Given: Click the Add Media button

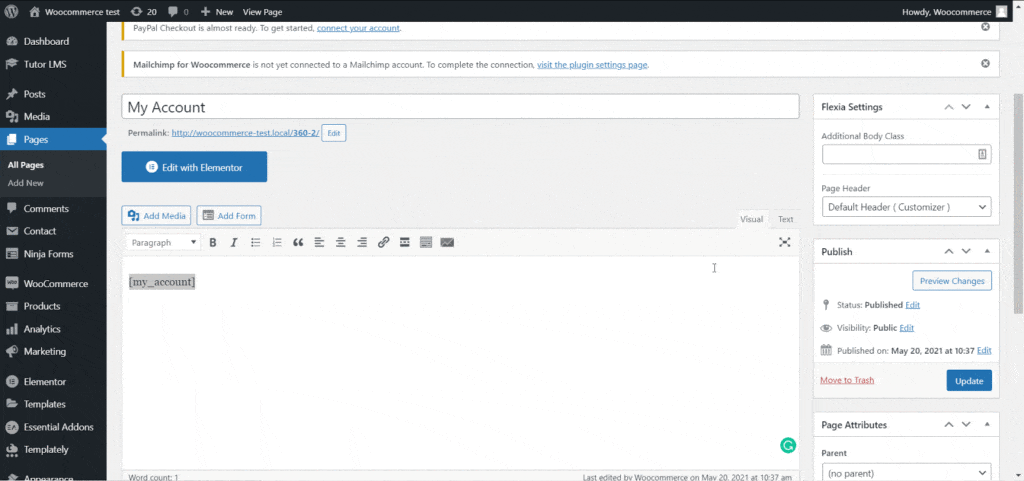Looking at the screenshot, I should point(156,215).
